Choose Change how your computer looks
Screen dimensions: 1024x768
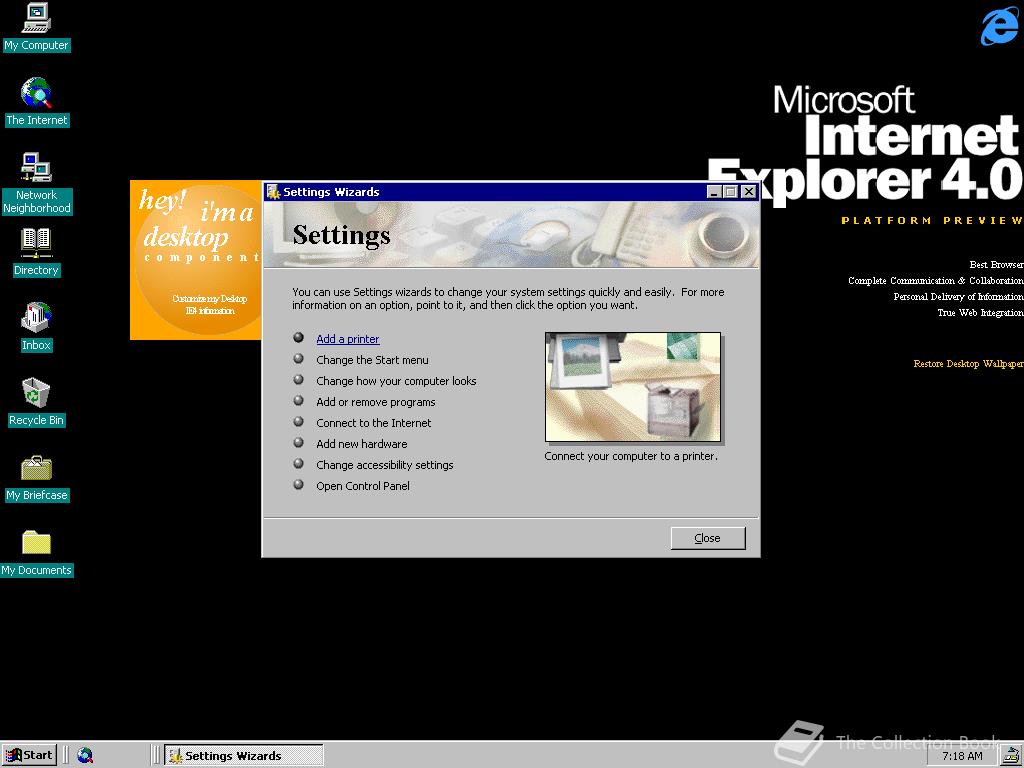coord(396,381)
